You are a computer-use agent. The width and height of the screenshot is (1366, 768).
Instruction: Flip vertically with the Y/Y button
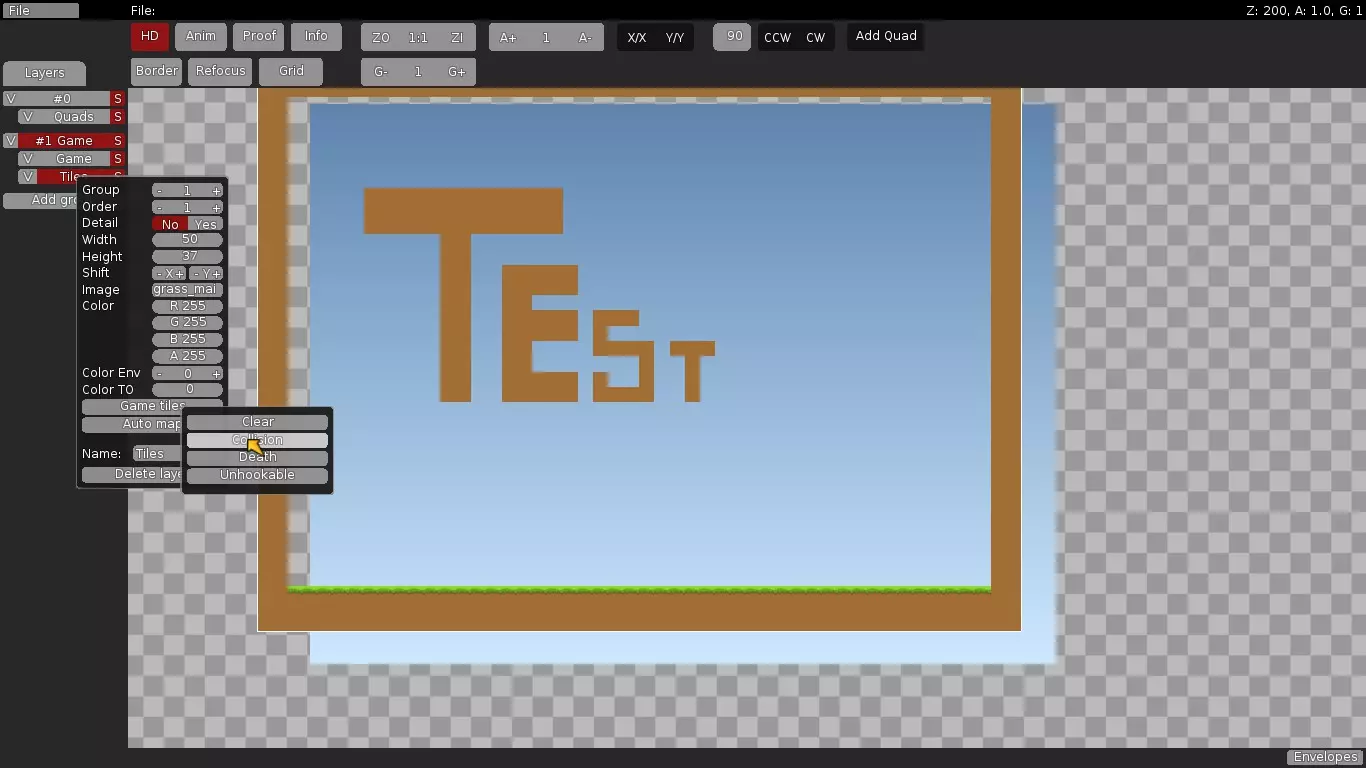coord(675,38)
